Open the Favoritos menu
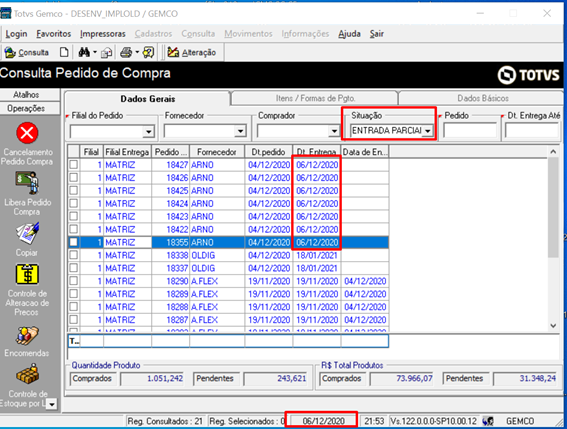 pyautogui.click(x=54, y=34)
